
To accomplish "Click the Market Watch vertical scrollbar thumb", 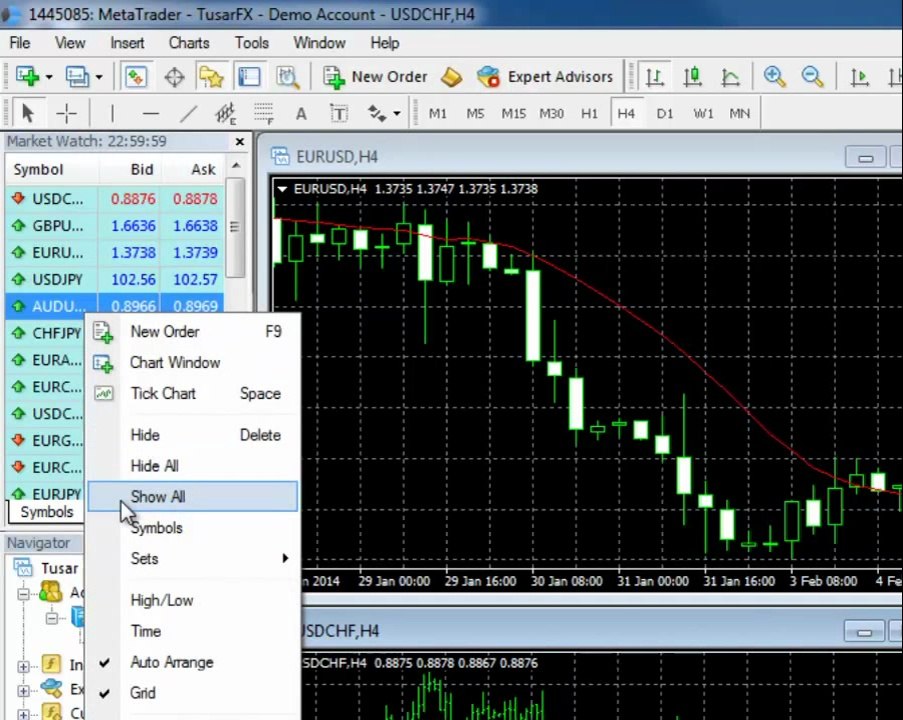I will click(x=235, y=228).
